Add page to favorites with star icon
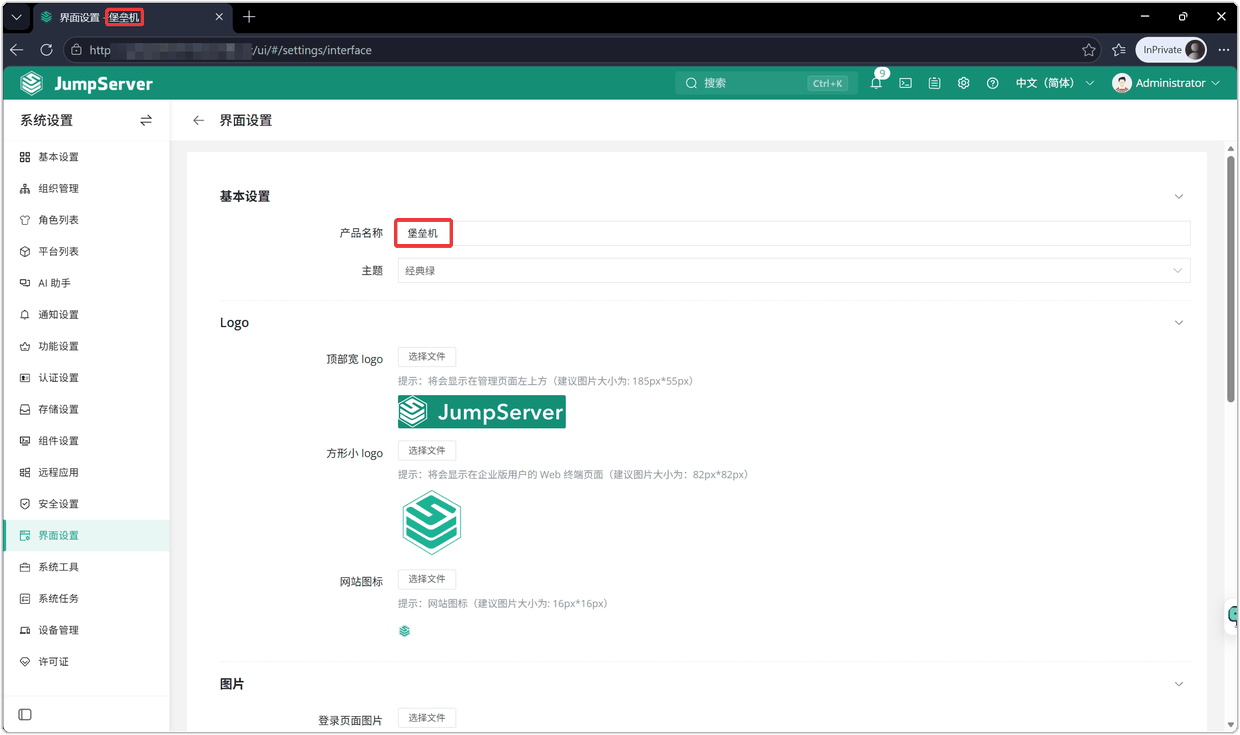The width and height of the screenshot is (1240, 735). (x=1089, y=50)
